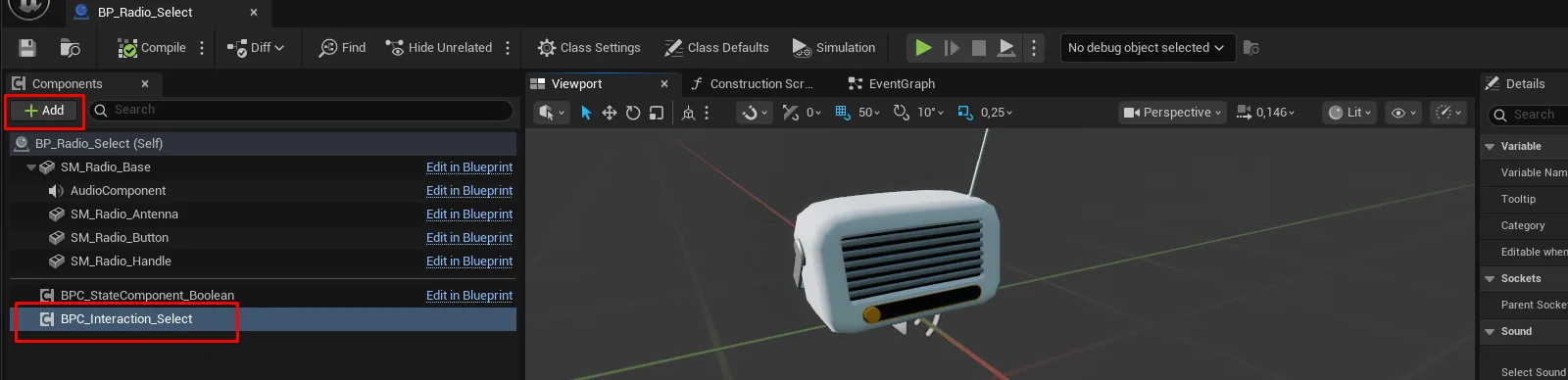The width and height of the screenshot is (1568, 380).
Task: Play the blueprint with green arrow
Action: (923, 48)
